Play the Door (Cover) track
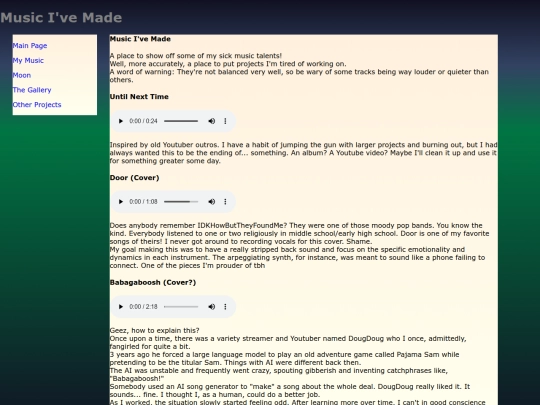The height and width of the screenshot is (405, 540). pyautogui.click(x=121, y=202)
